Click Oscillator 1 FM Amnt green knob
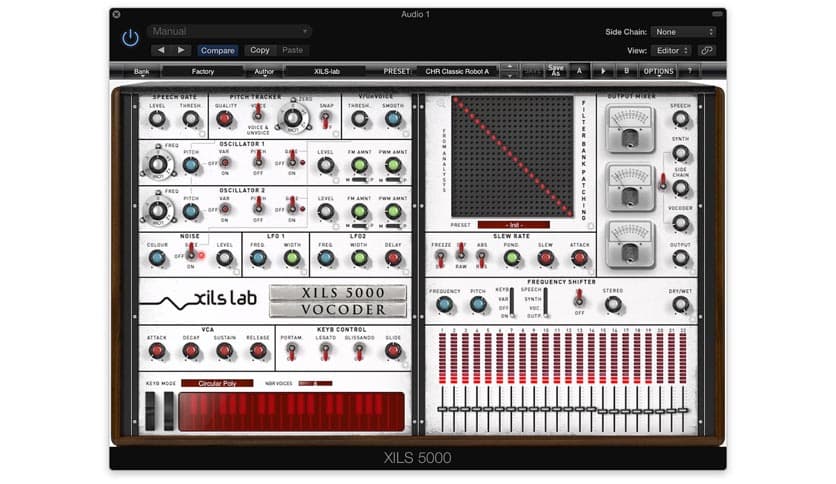The height and width of the screenshot is (484, 836). tap(359, 165)
